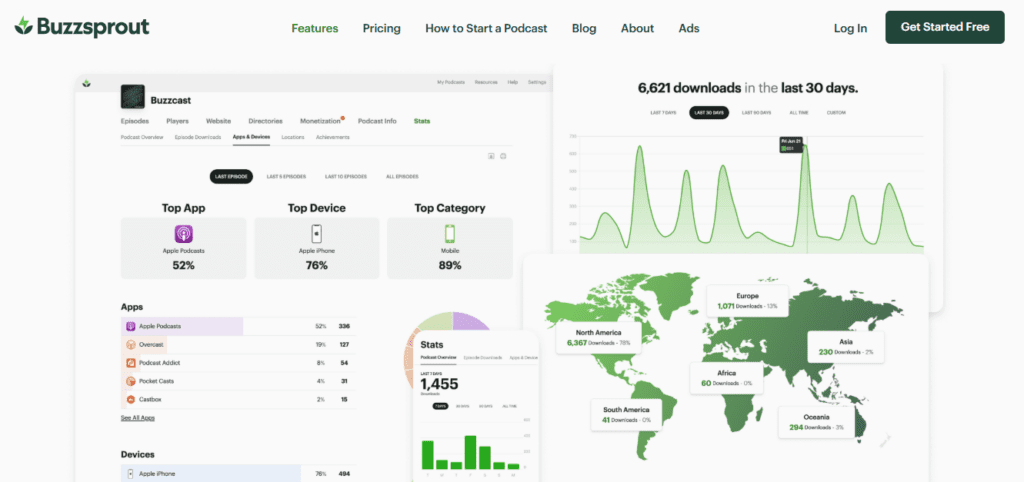Open the Podcast Overview sub-tab in Buzzcast dashboard
Screen dimensions: 1024x482
[142, 137]
